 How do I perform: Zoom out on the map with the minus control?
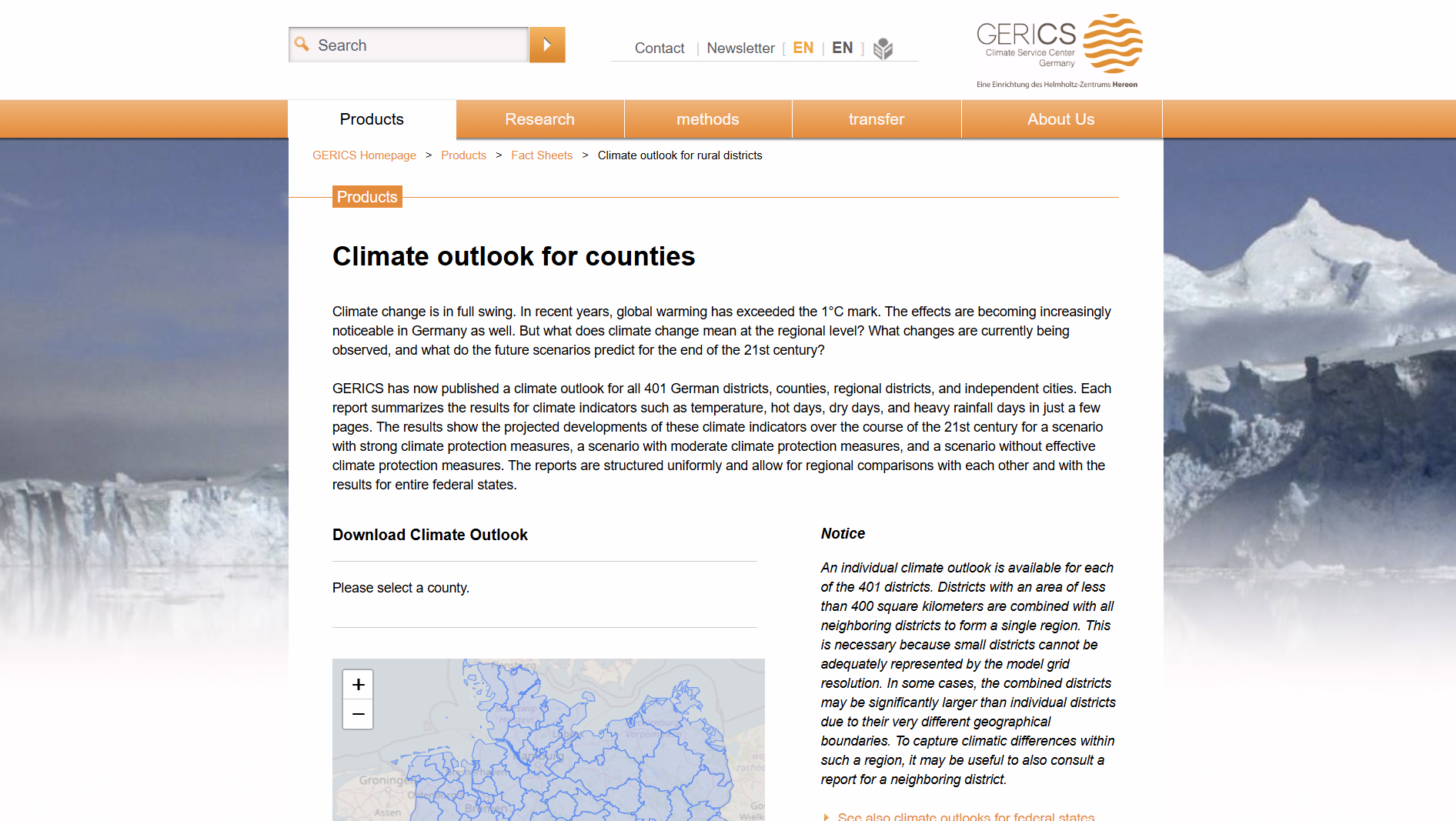coord(357,714)
